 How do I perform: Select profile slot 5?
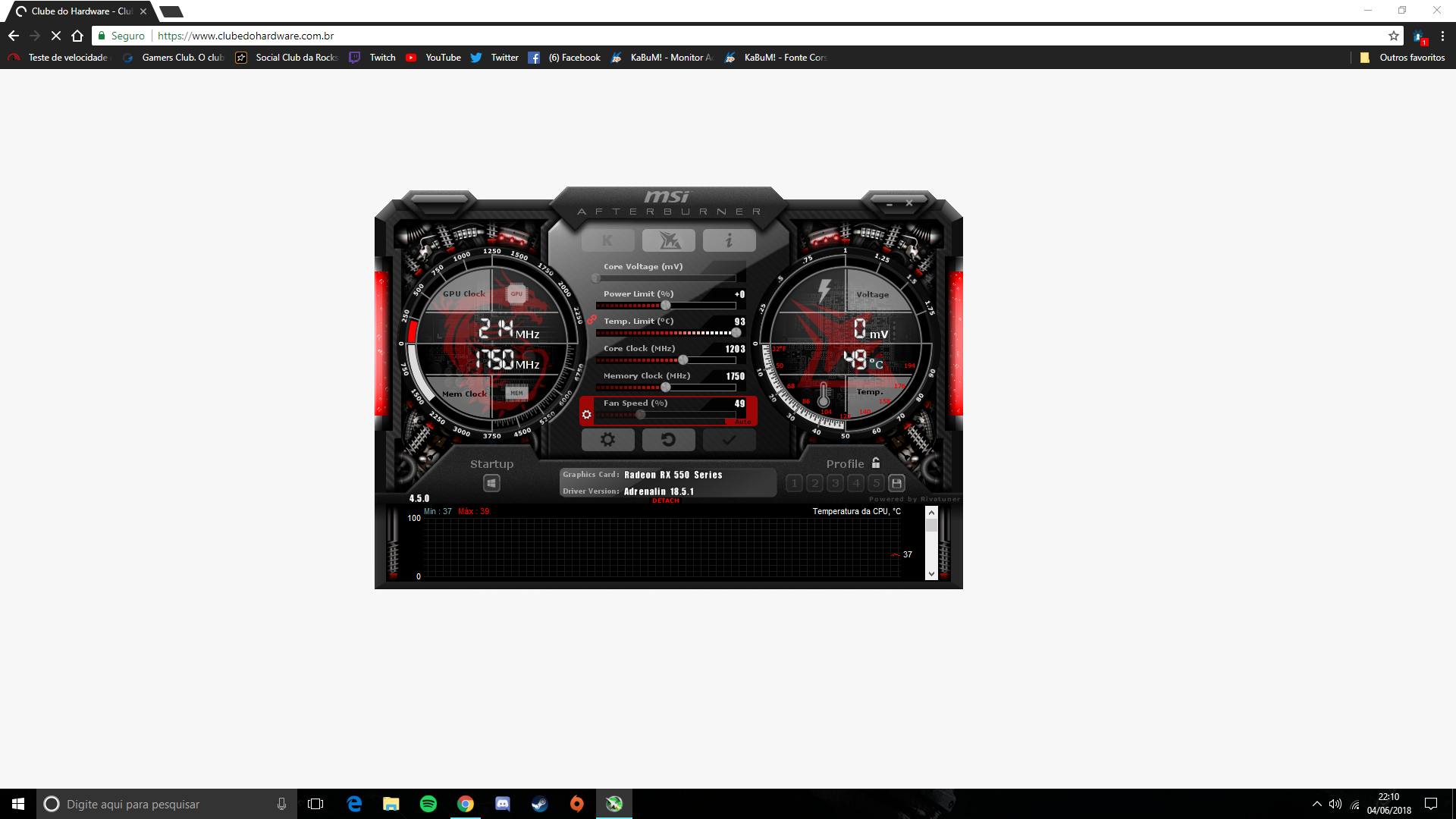[x=876, y=483]
